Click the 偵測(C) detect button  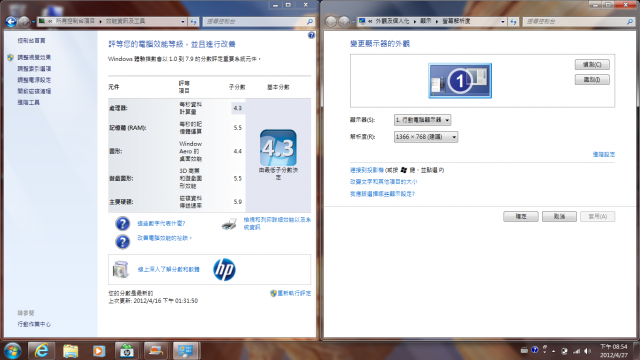(592, 64)
